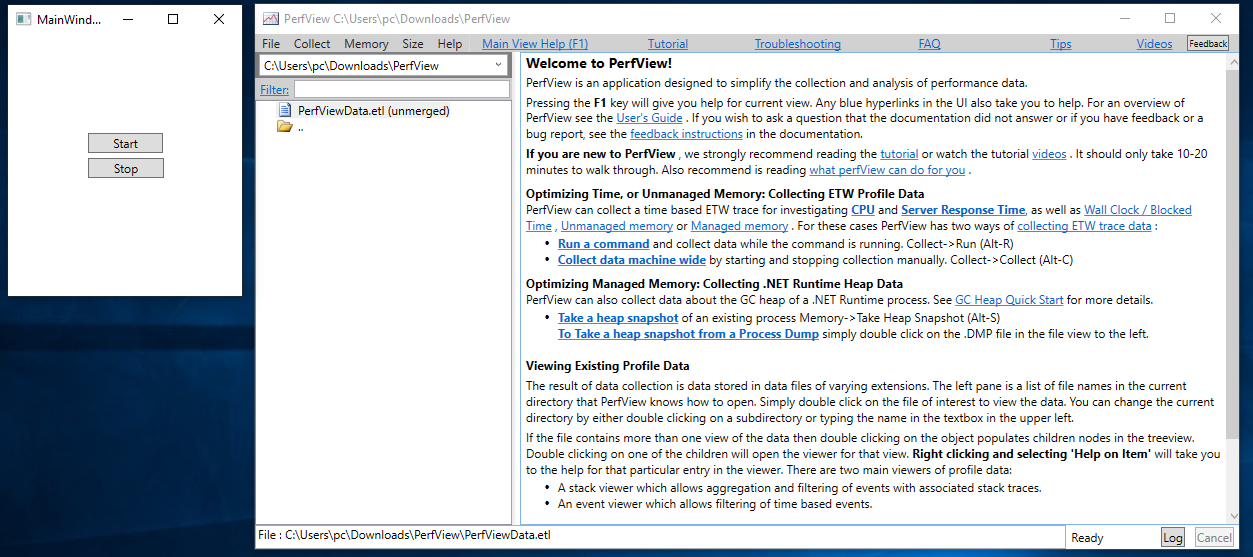Viewport: 1253px width, 557px height.
Task: Open the User's Guide link
Action: coord(649,118)
